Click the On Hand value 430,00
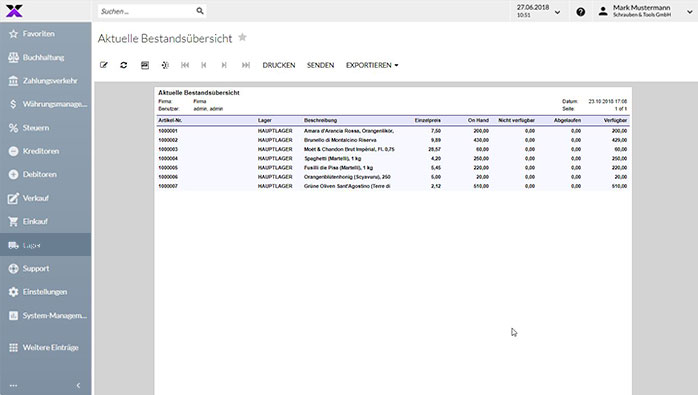The image size is (698, 395). coord(481,140)
